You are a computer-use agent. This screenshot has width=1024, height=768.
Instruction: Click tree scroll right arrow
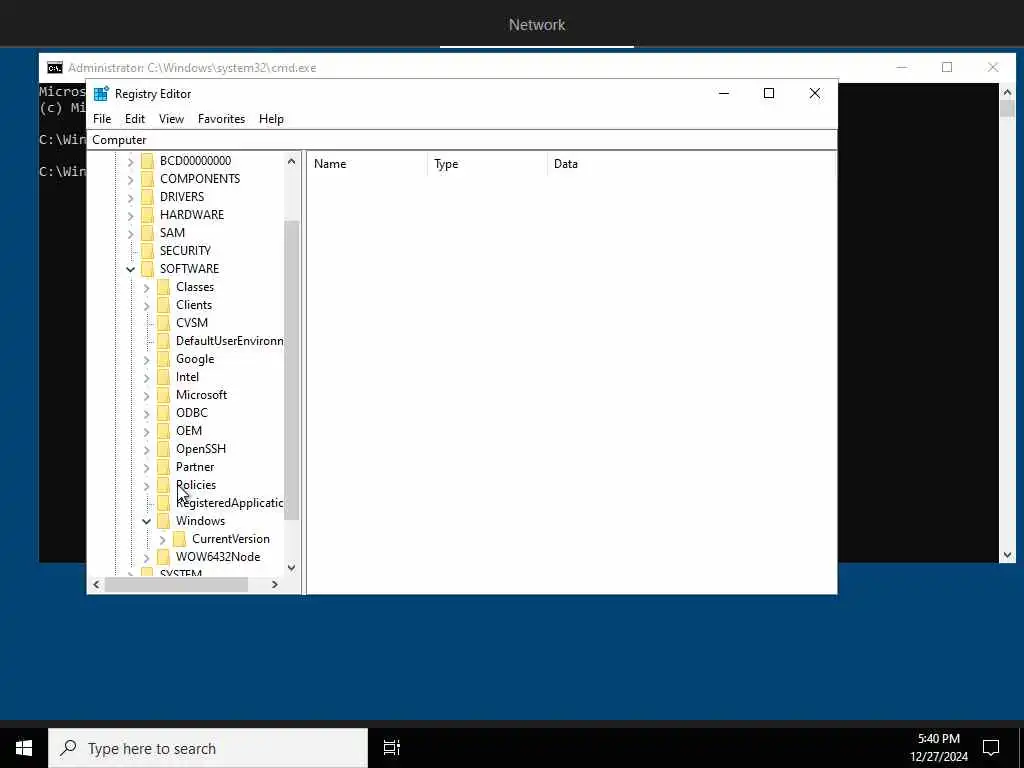(x=275, y=584)
